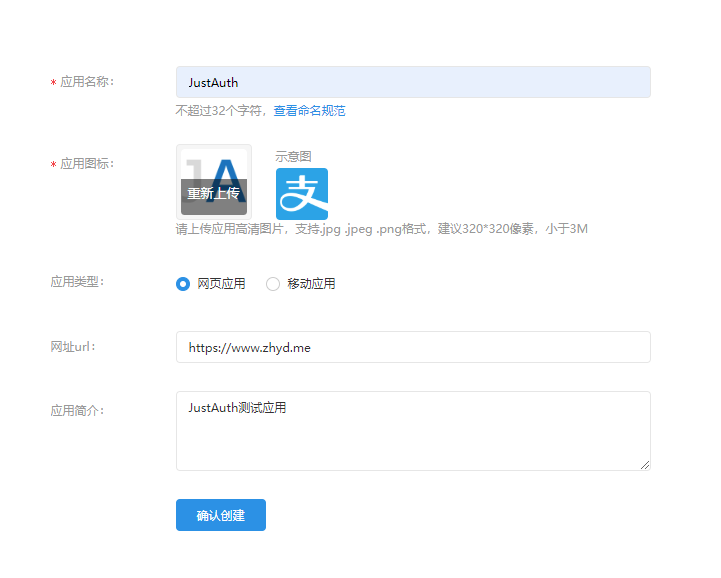The height and width of the screenshot is (578, 721).
Task: Open the 查看命名规范 link
Action: pyautogui.click(x=309, y=111)
